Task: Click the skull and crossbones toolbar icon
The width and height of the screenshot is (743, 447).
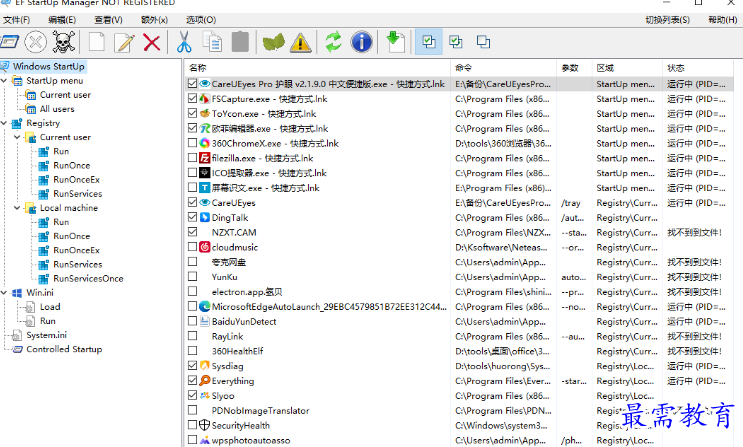Action: coord(63,42)
